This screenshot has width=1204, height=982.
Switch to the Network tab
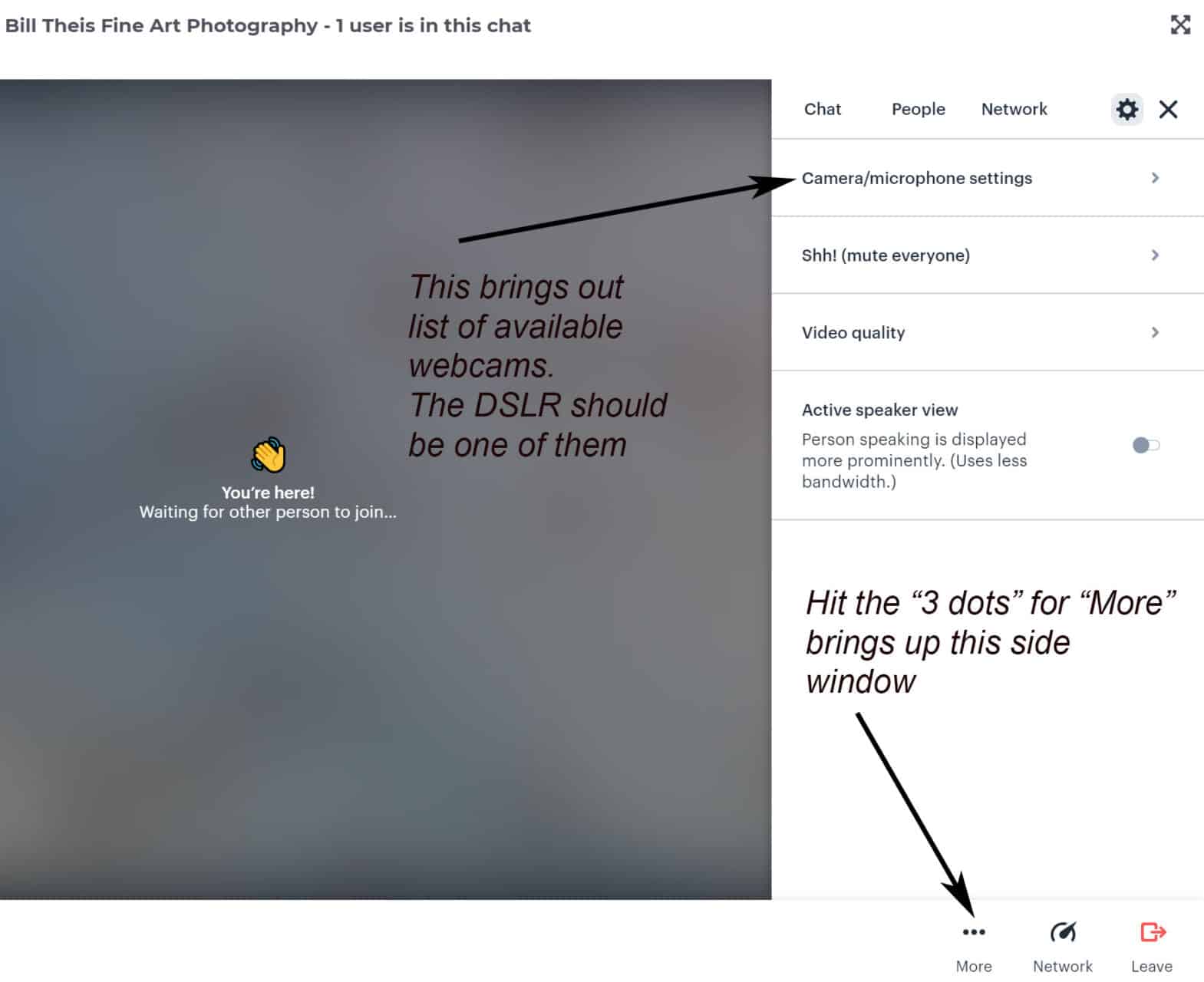1014,109
